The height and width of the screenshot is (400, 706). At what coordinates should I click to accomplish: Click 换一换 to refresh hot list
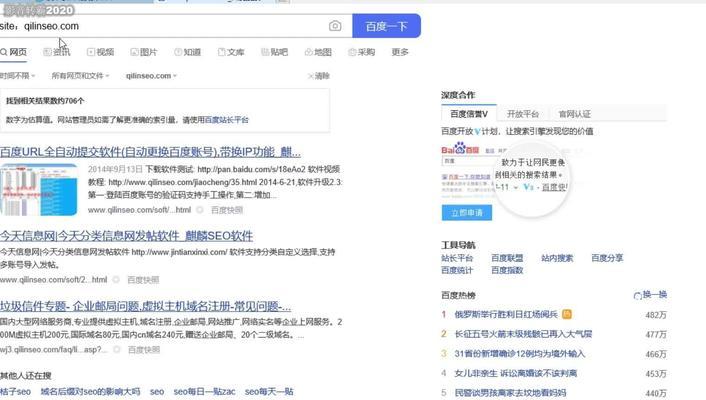[650, 295]
